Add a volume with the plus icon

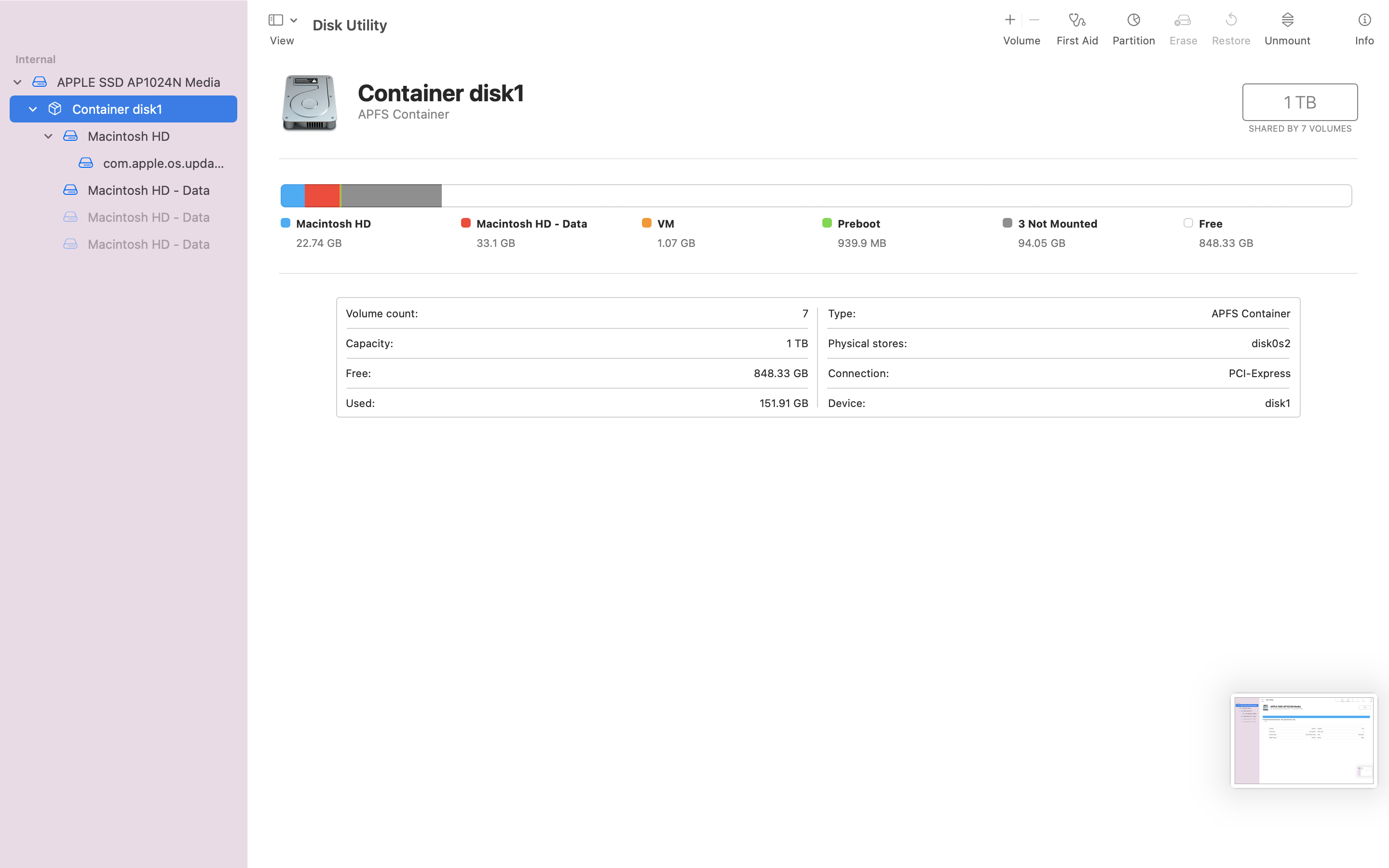click(1009, 20)
